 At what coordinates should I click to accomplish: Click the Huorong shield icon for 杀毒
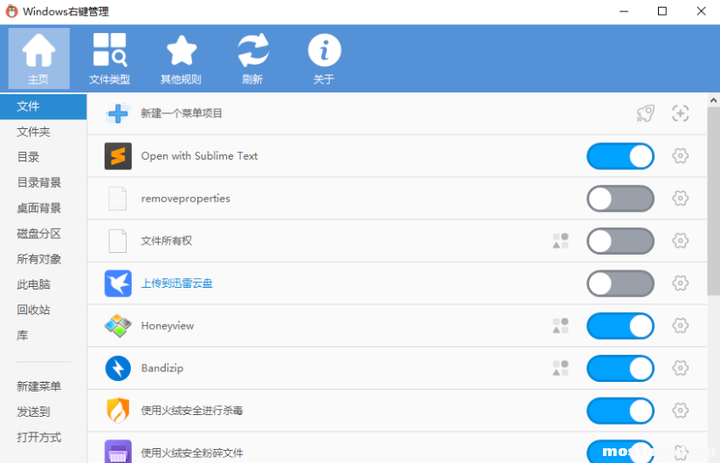click(118, 410)
